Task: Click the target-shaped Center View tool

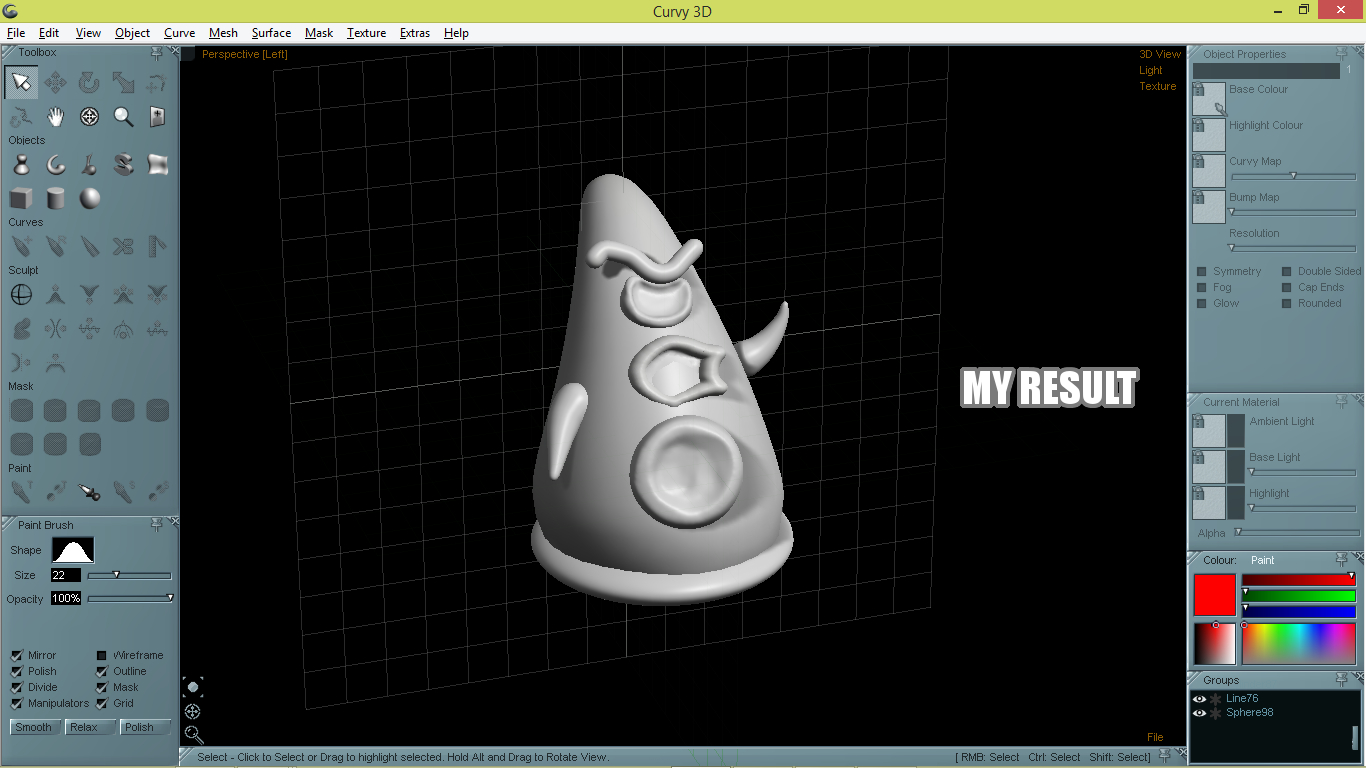Action: (x=89, y=116)
